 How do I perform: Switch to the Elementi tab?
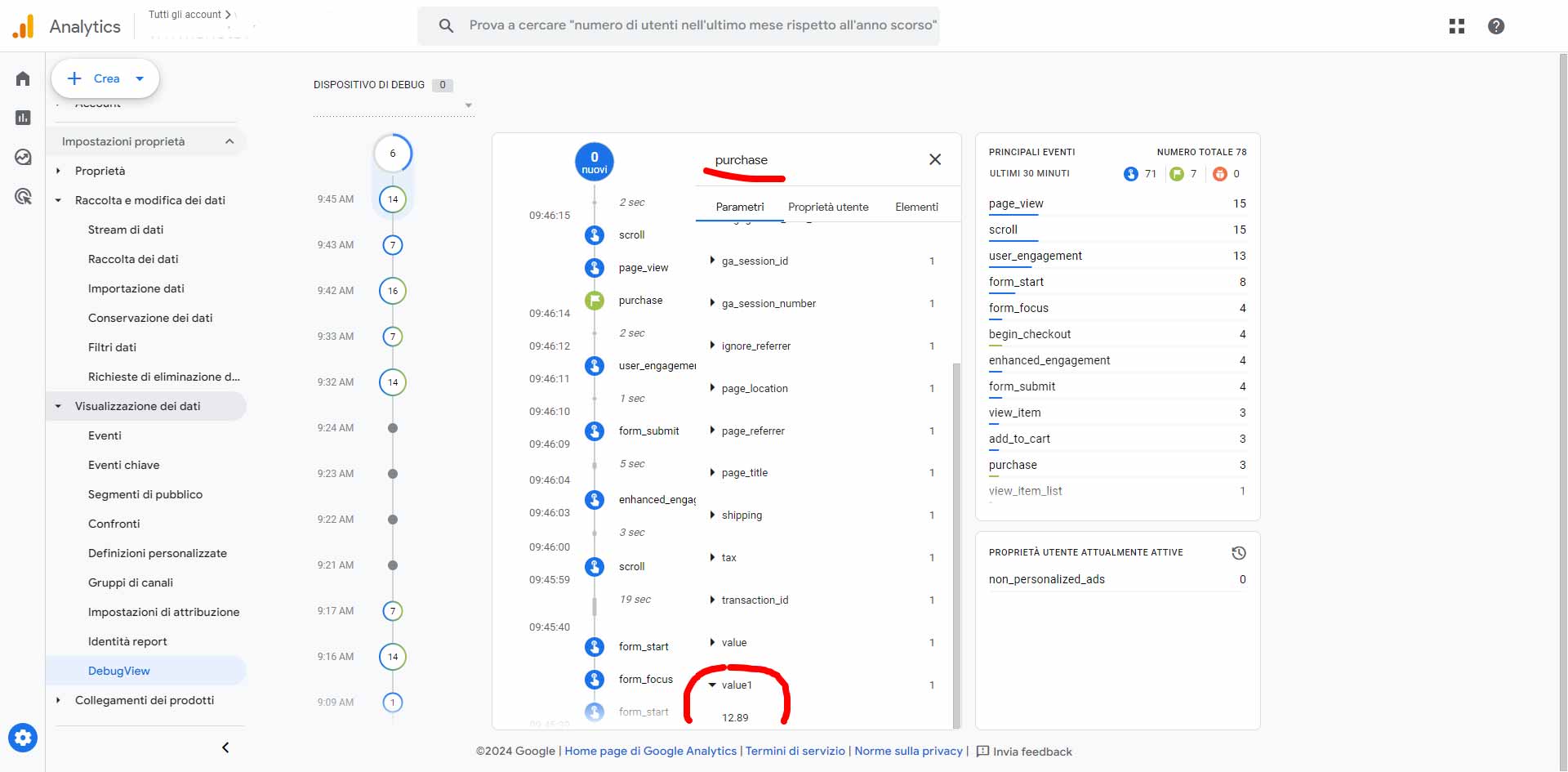(916, 207)
